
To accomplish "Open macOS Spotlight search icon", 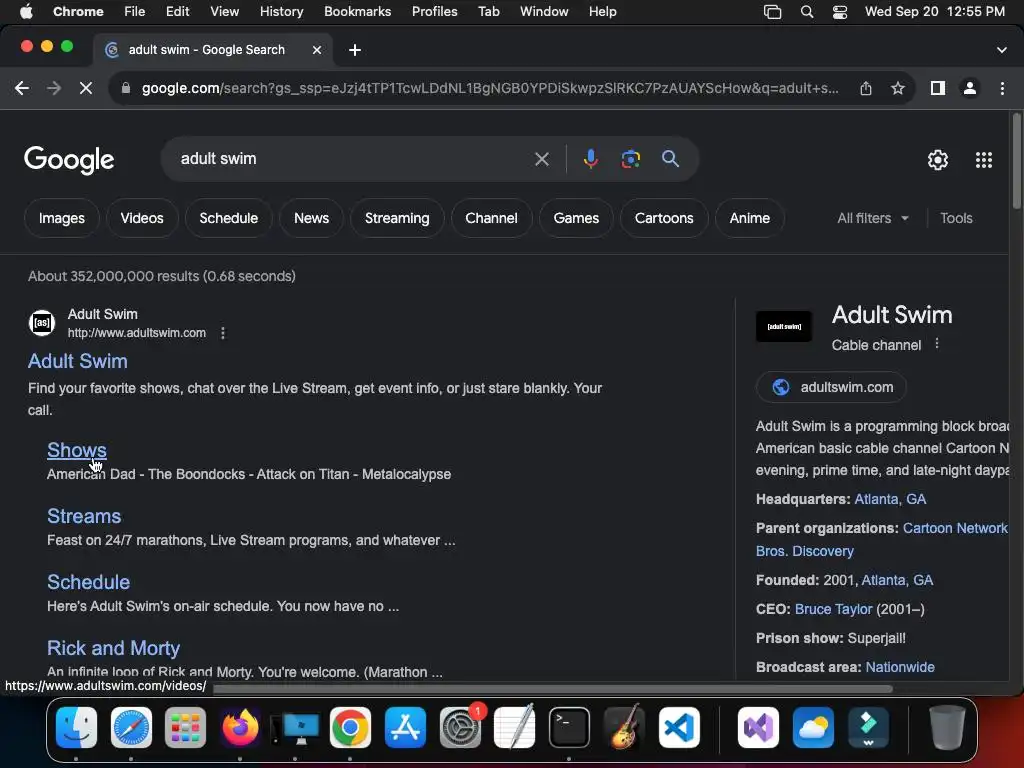I will point(807,12).
